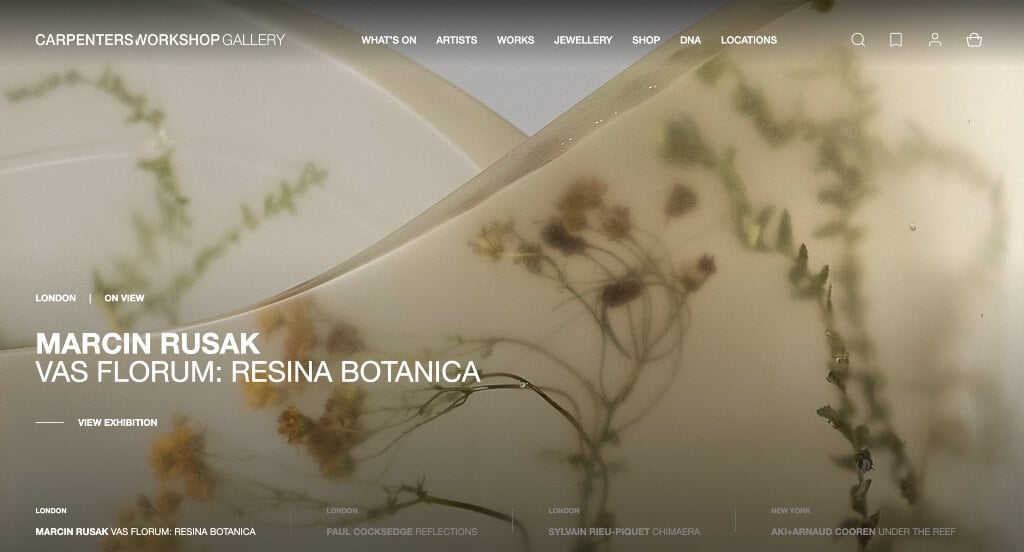1024x552 pixels.
Task: Open the shopping basket icon
Action: (x=974, y=40)
